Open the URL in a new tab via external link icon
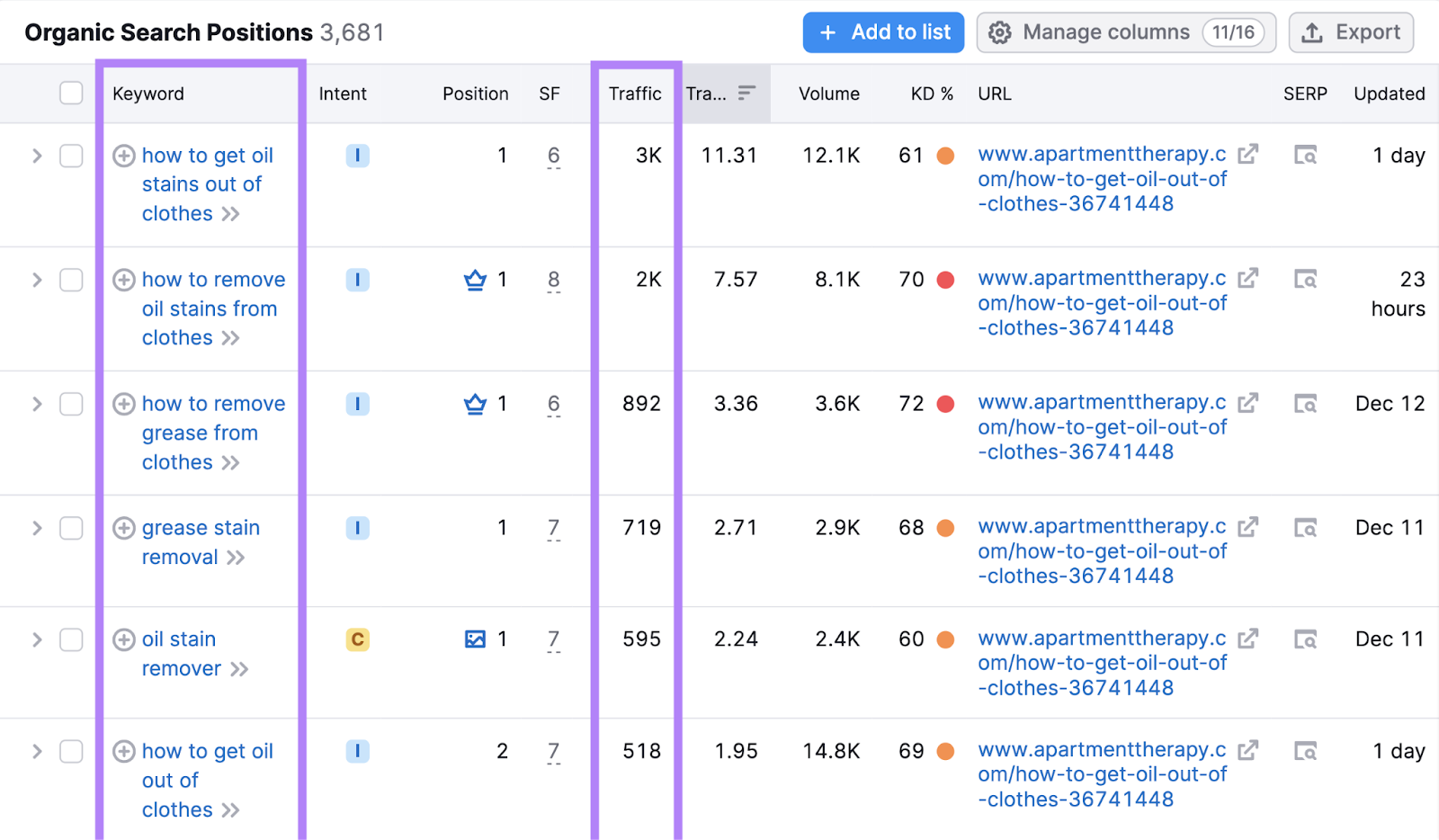 pyautogui.click(x=1249, y=154)
